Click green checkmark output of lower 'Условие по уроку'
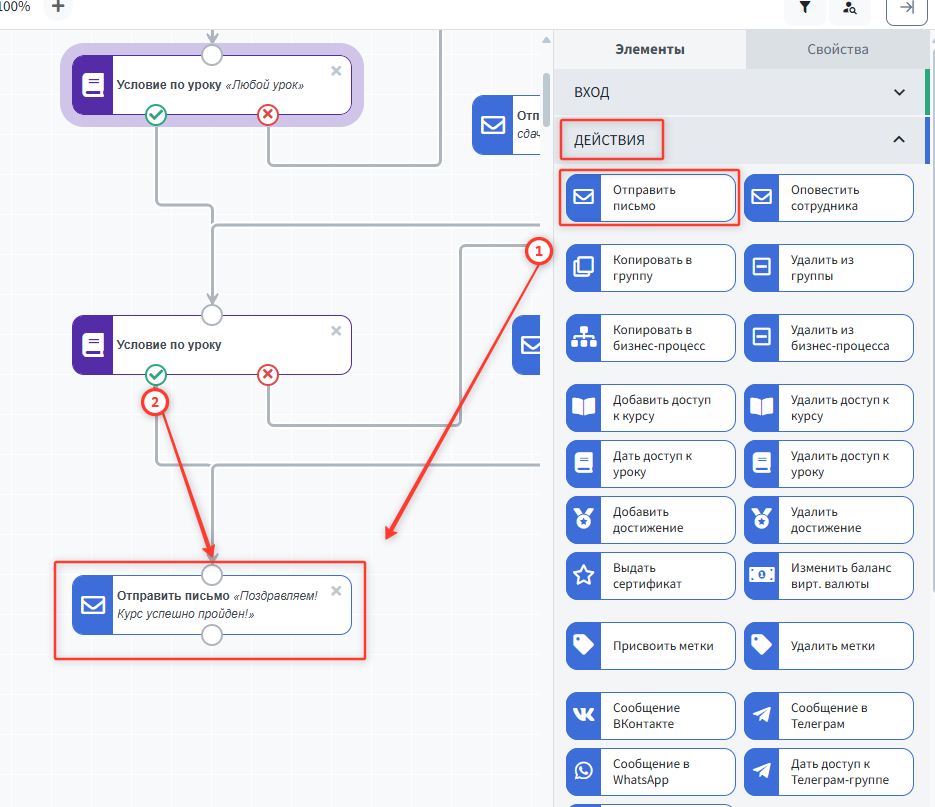 pos(156,375)
